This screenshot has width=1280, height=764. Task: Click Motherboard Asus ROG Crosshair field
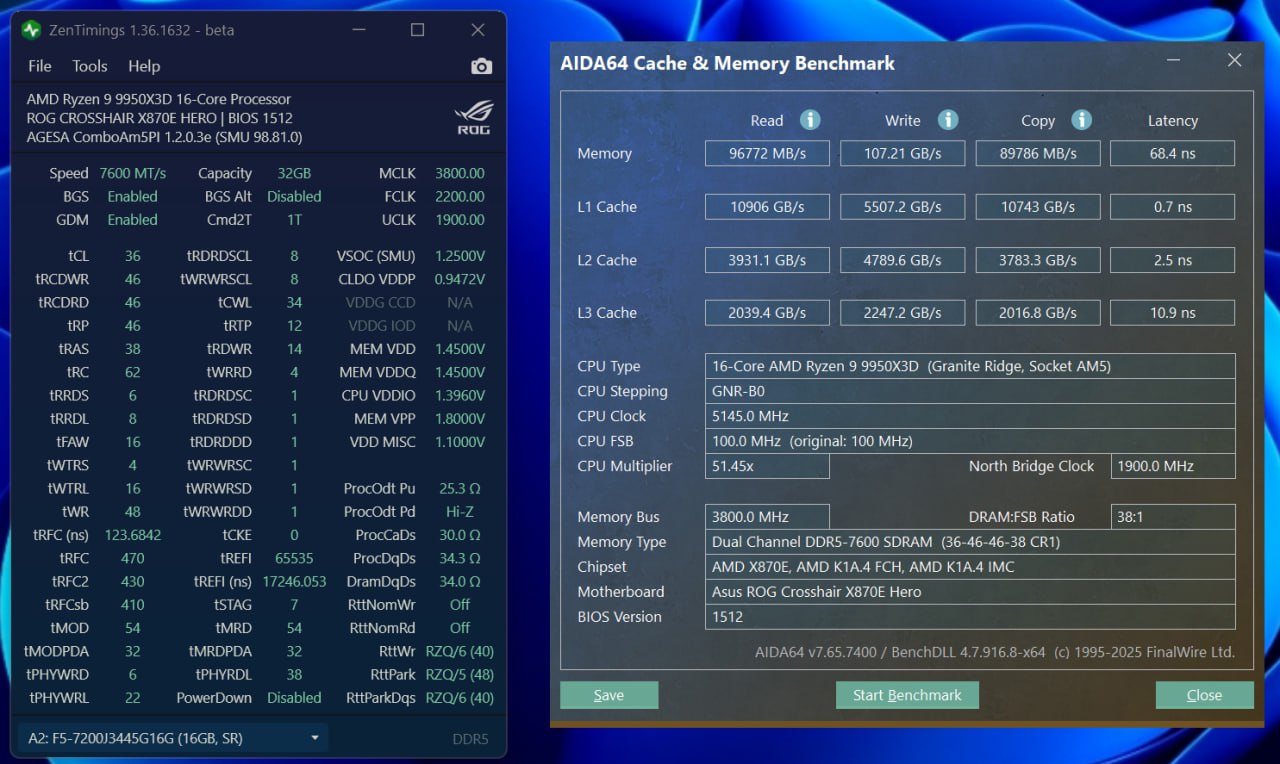[970, 592]
